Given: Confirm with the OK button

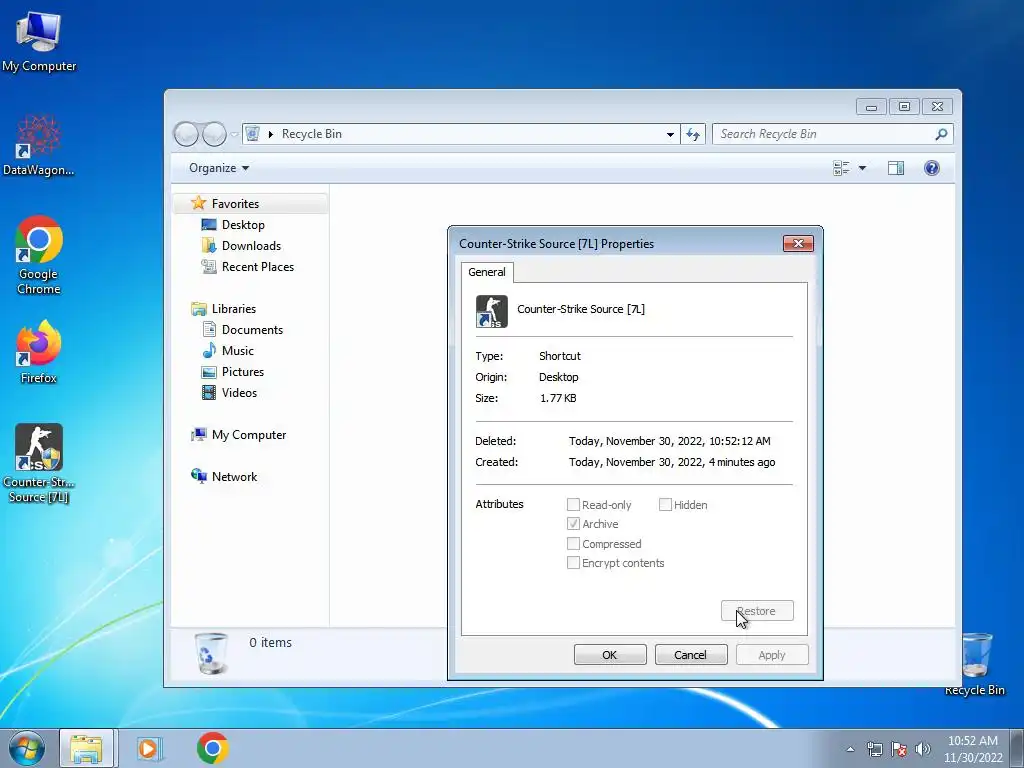Looking at the screenshot, I should (610, 655).
